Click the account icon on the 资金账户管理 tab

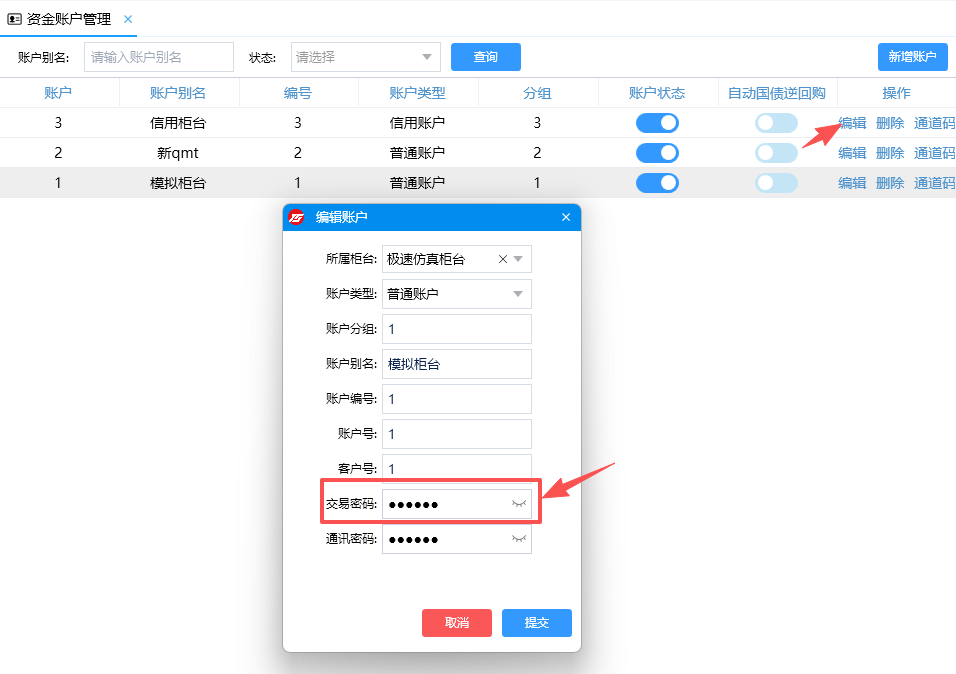[16, 18]
